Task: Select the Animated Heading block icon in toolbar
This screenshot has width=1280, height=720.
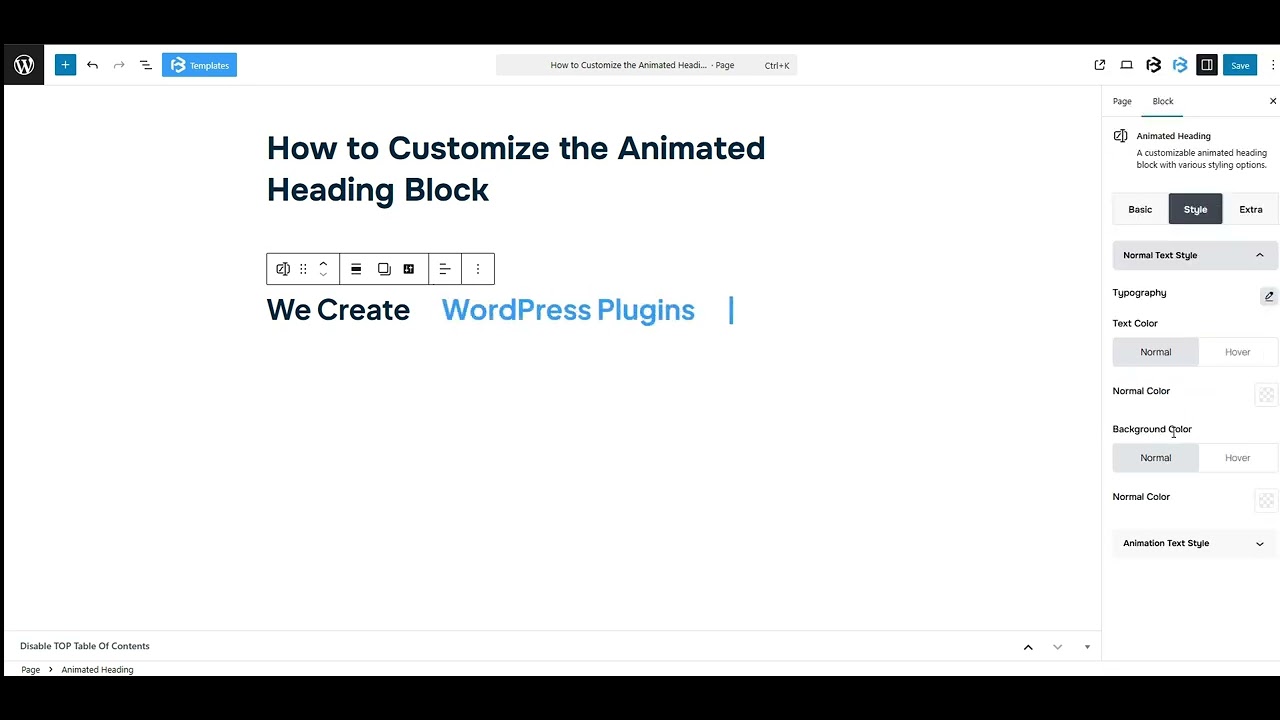Action: (283, 268)
